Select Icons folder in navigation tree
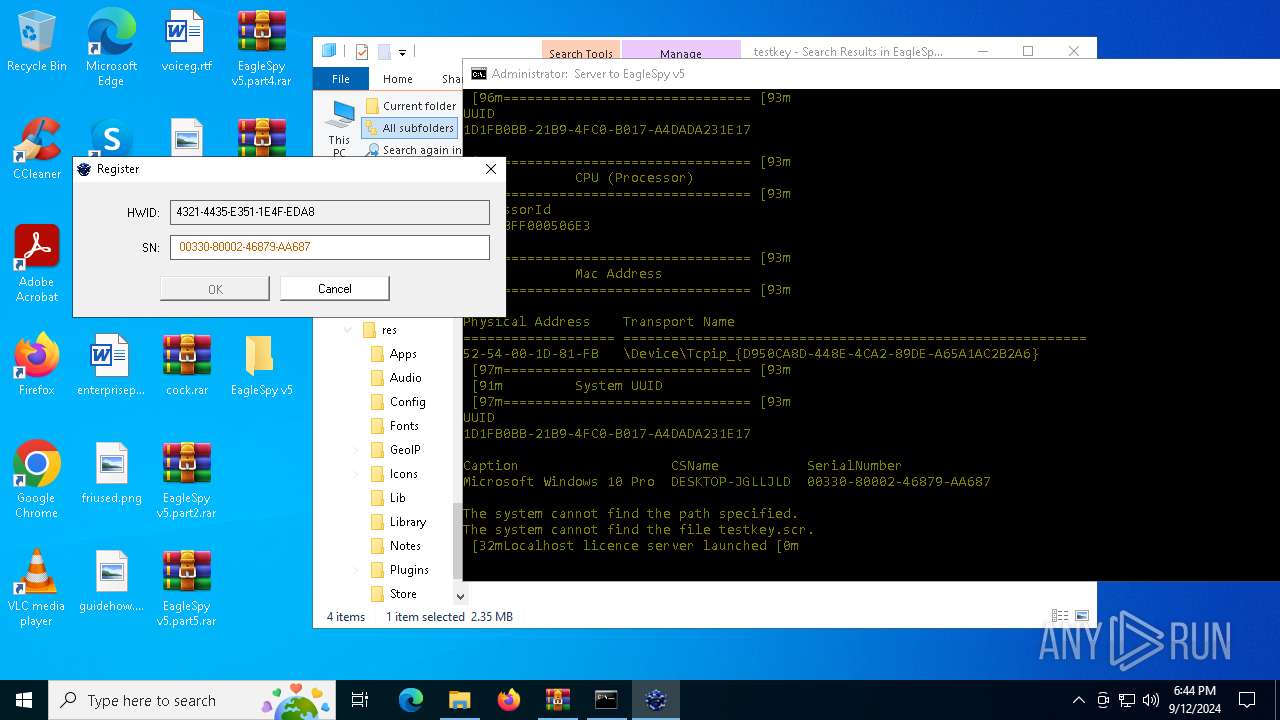Viewport: 1280px width, 720px height. point(394,474)
